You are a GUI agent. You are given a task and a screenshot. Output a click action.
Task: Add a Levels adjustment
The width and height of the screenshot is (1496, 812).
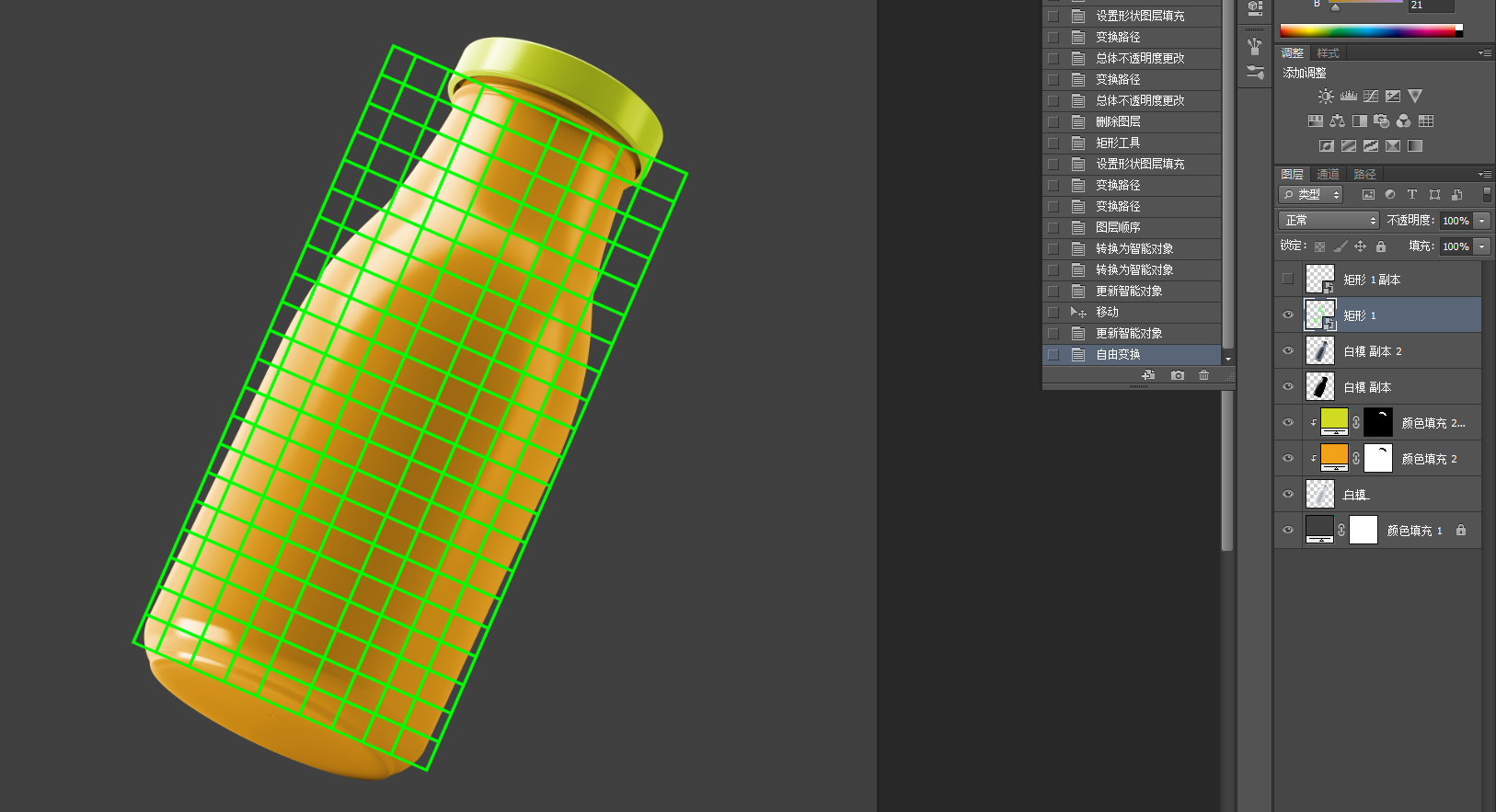point(1348,96)
